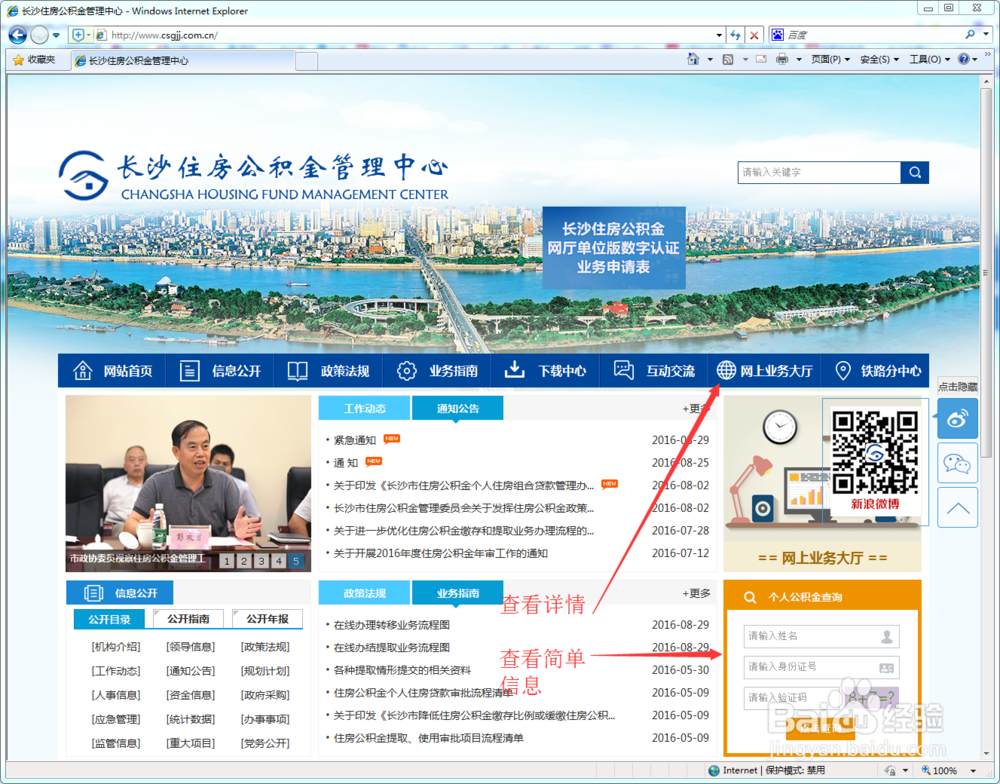This screenshot has width=1000, height=784.
Task: Click the [机构介绍] link
Action: (x=115, y=647)
